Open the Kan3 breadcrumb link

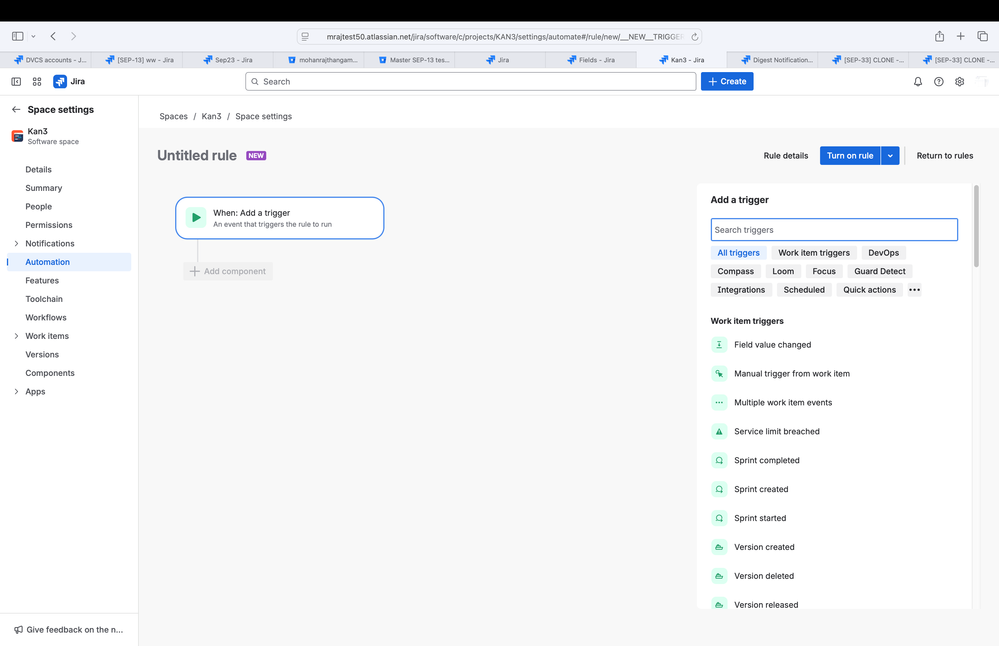coord(212,117)
